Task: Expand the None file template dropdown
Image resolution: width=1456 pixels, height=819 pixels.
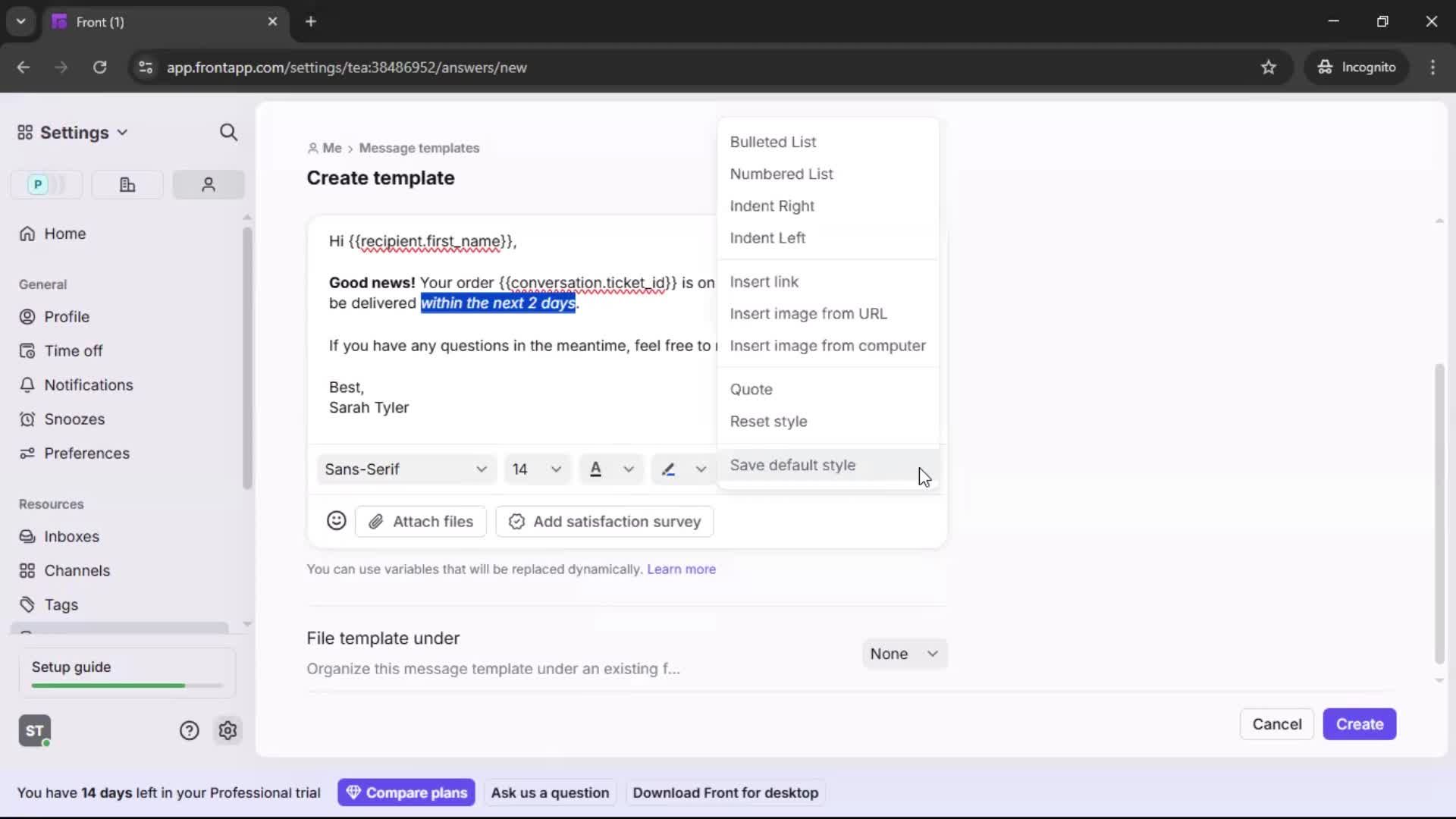Action: [904, 653]
